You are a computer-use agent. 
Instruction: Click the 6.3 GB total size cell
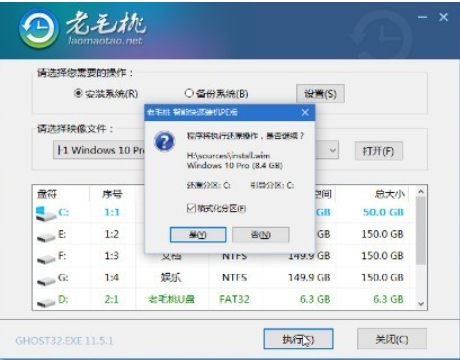388,299
